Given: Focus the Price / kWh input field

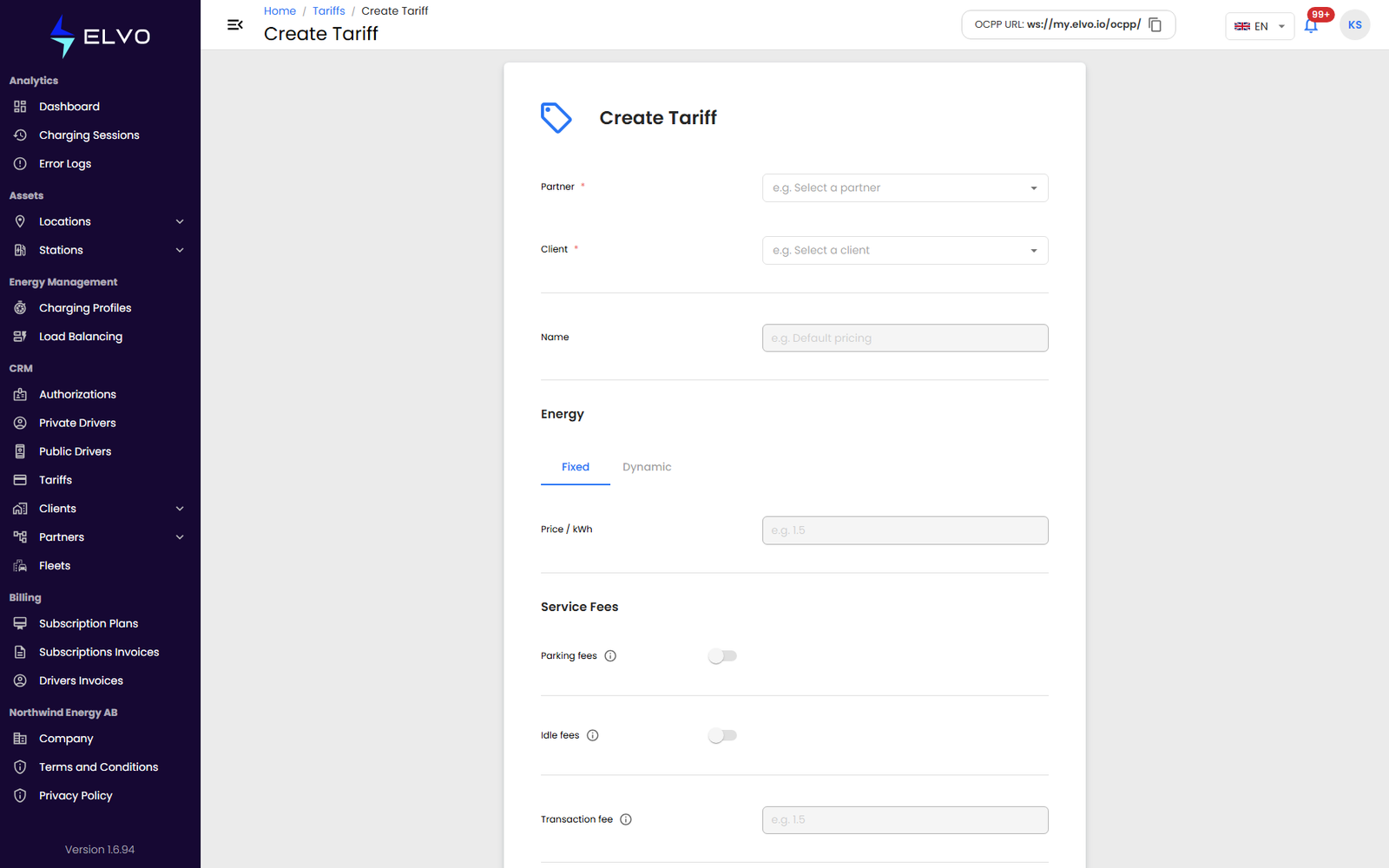Looking at the screenshot, I should [905, 530].
